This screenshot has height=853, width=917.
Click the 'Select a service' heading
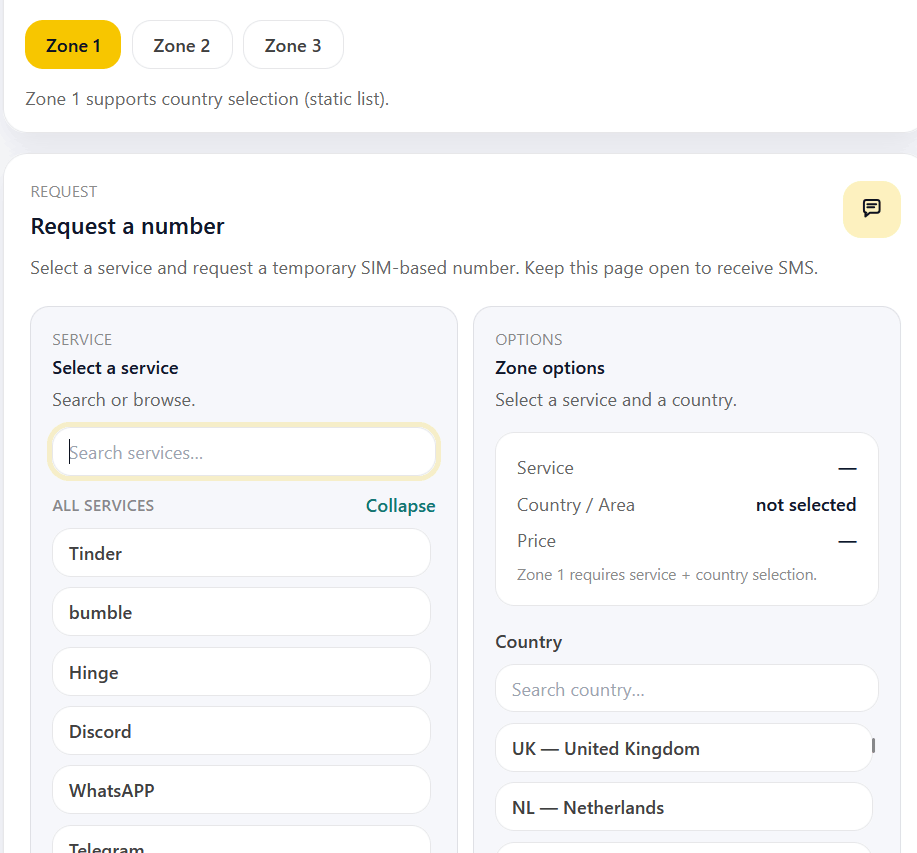[115, 368]
